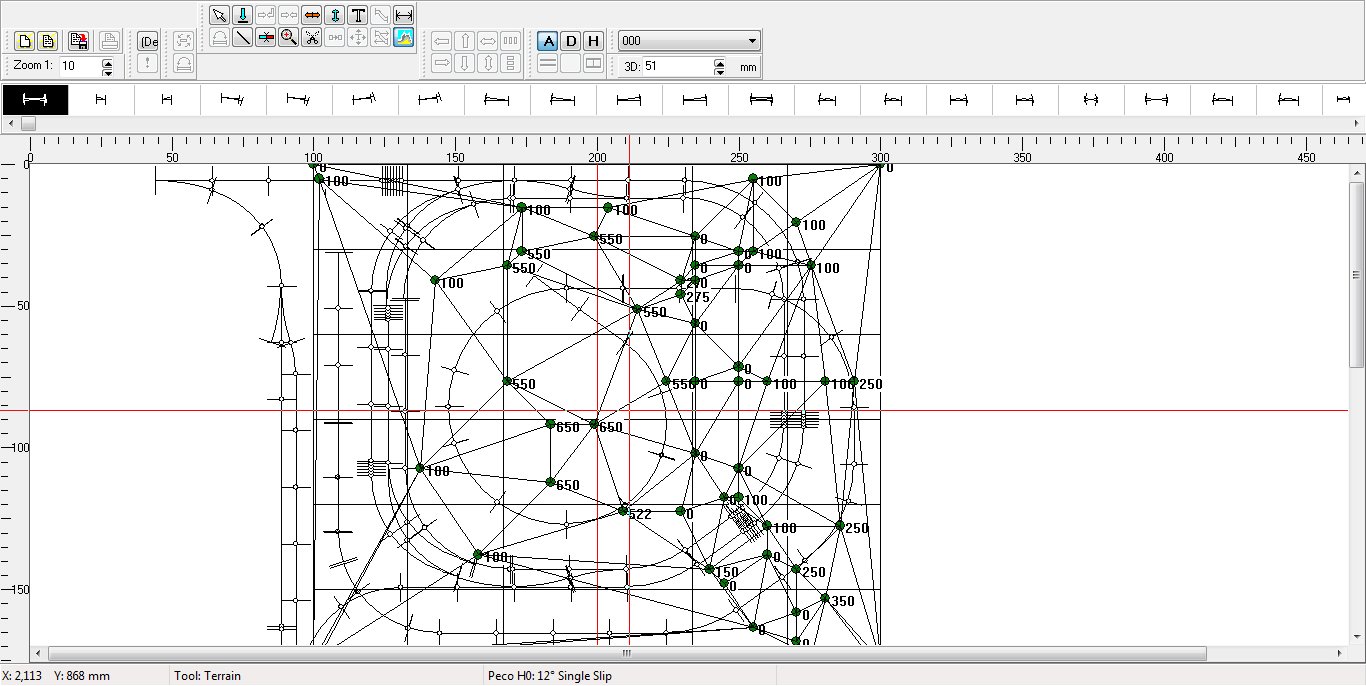Screen dimensions: 1366x686
Task: Toggle the H mode button
Action: 593,41
